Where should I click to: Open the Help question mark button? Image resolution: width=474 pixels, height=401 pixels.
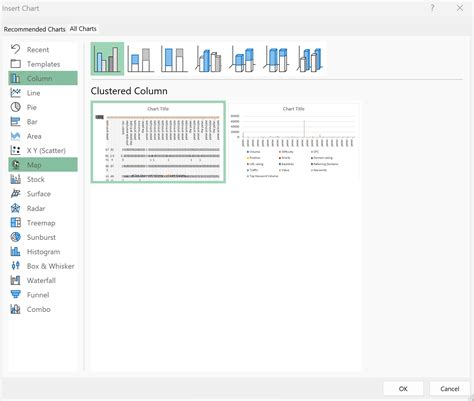tap(432, 8)
